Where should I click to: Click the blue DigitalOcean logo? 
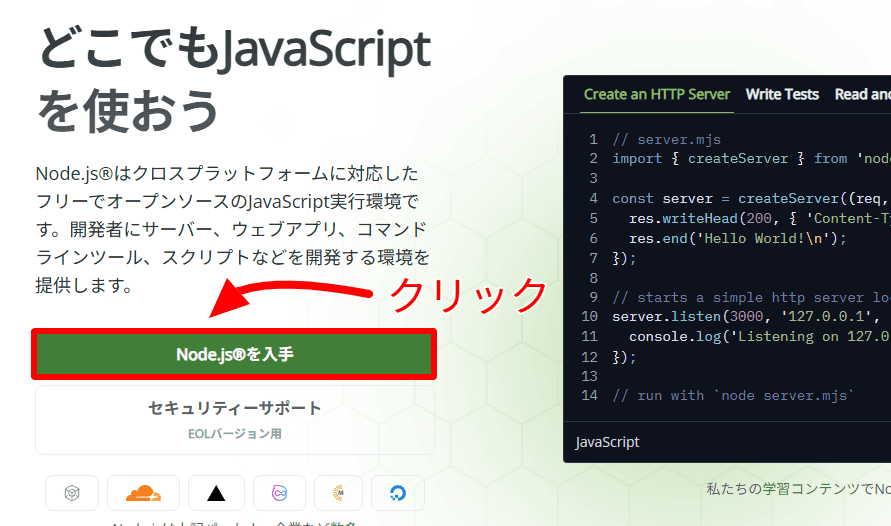[x=397, y=493]
